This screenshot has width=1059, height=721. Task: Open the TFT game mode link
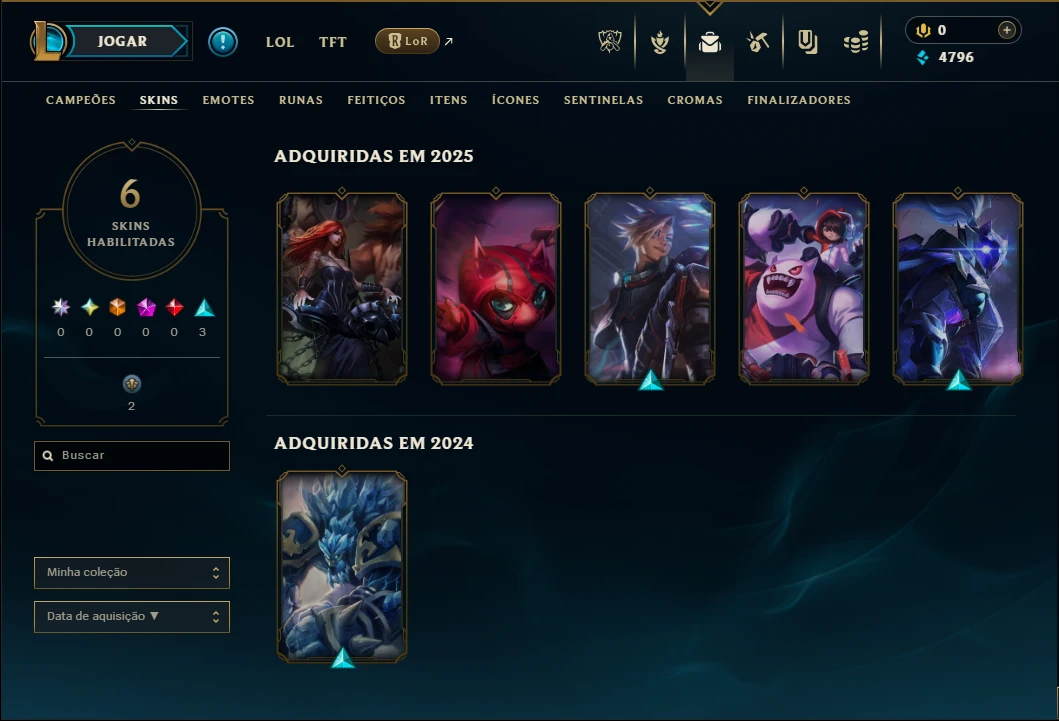pyautogui.click(x=332, y=42)
